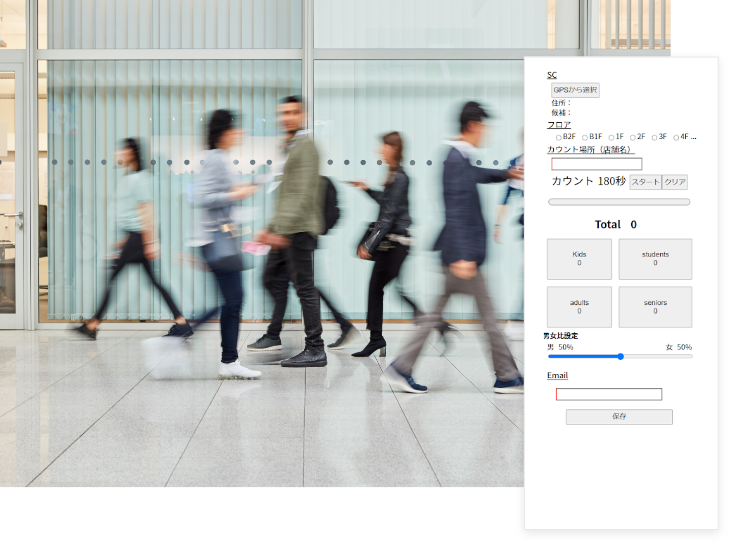Increment the students counter tile
Viewport: 734px width, 548px height.
(655, 259)
